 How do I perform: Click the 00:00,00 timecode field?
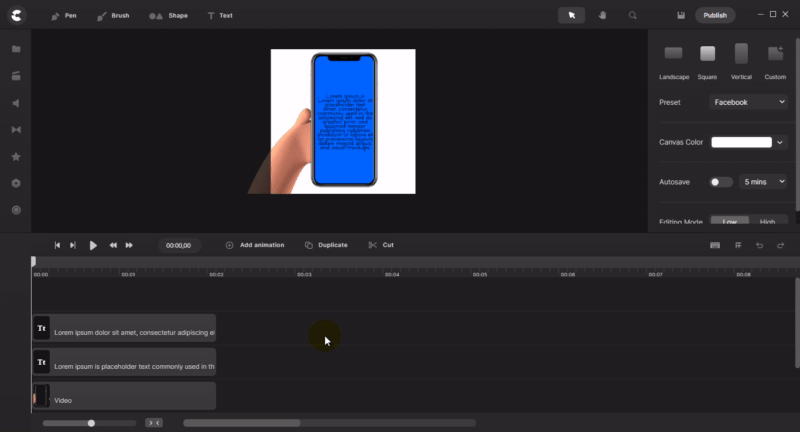(x=179, y=245)
